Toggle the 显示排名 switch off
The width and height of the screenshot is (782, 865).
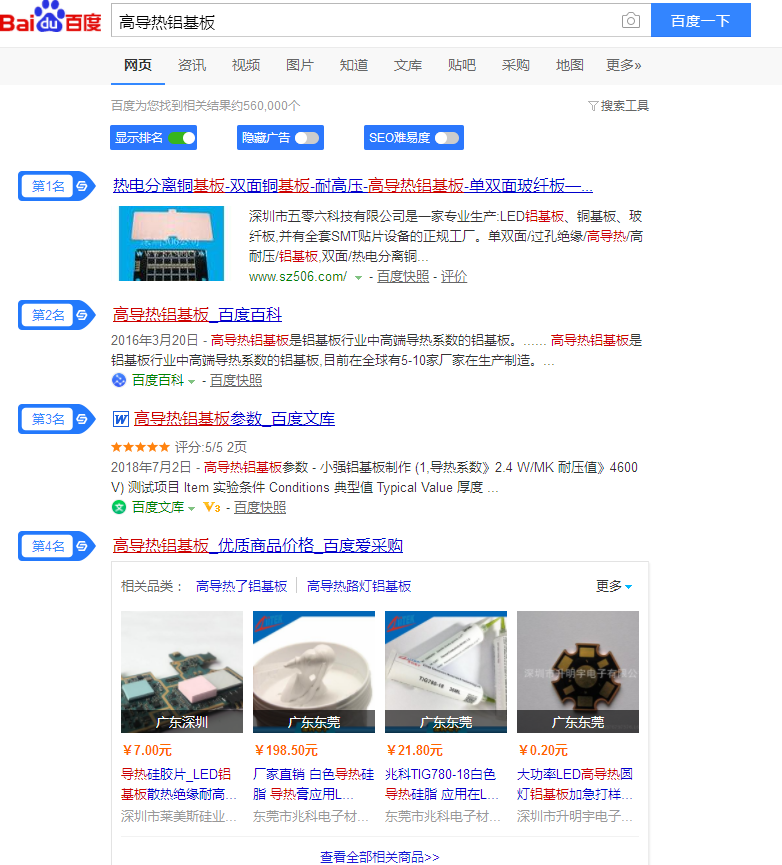(x=182, y=138)
